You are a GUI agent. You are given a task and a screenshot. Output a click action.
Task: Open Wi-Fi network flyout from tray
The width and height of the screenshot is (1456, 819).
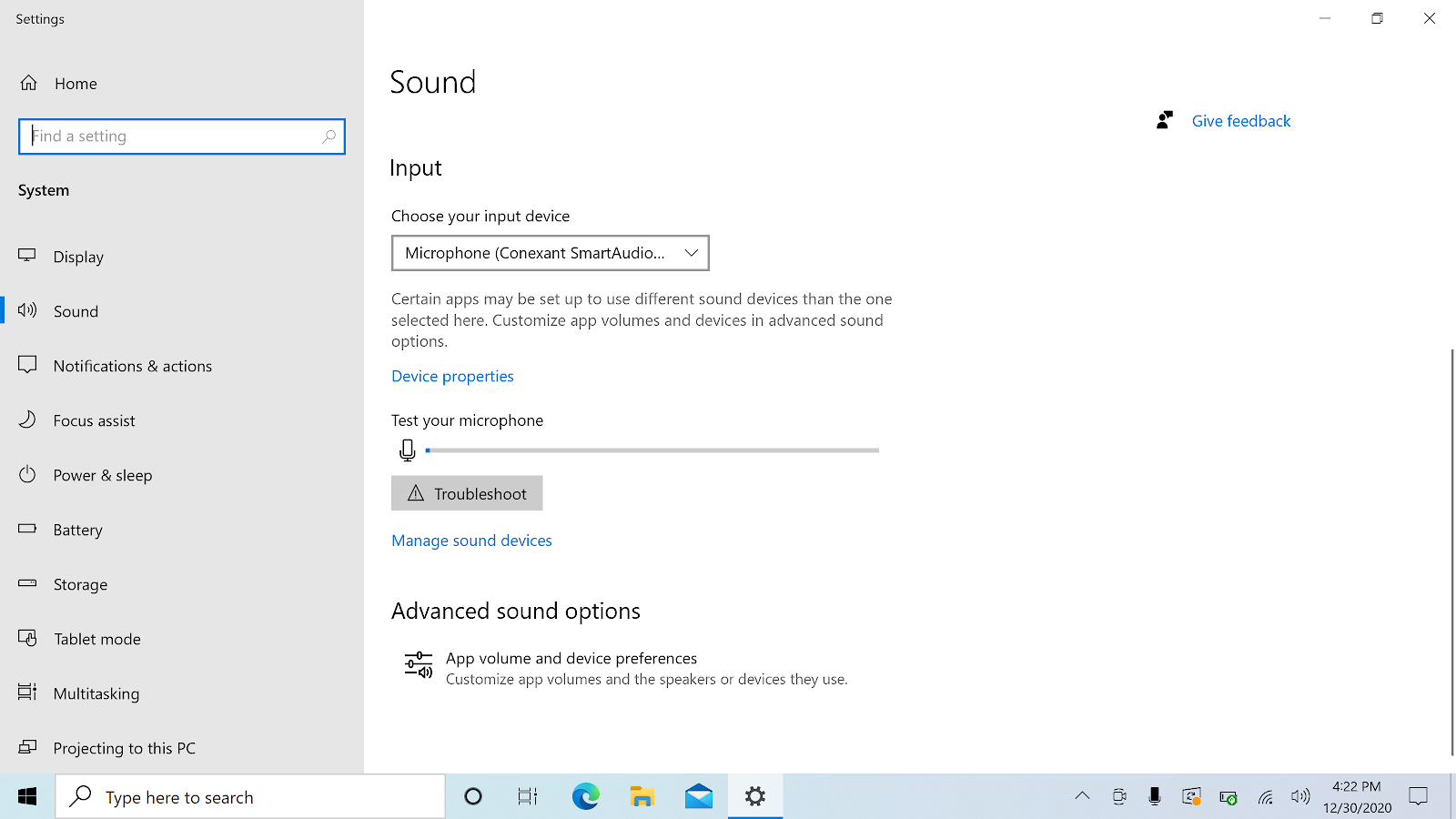tap(1265, 798)
